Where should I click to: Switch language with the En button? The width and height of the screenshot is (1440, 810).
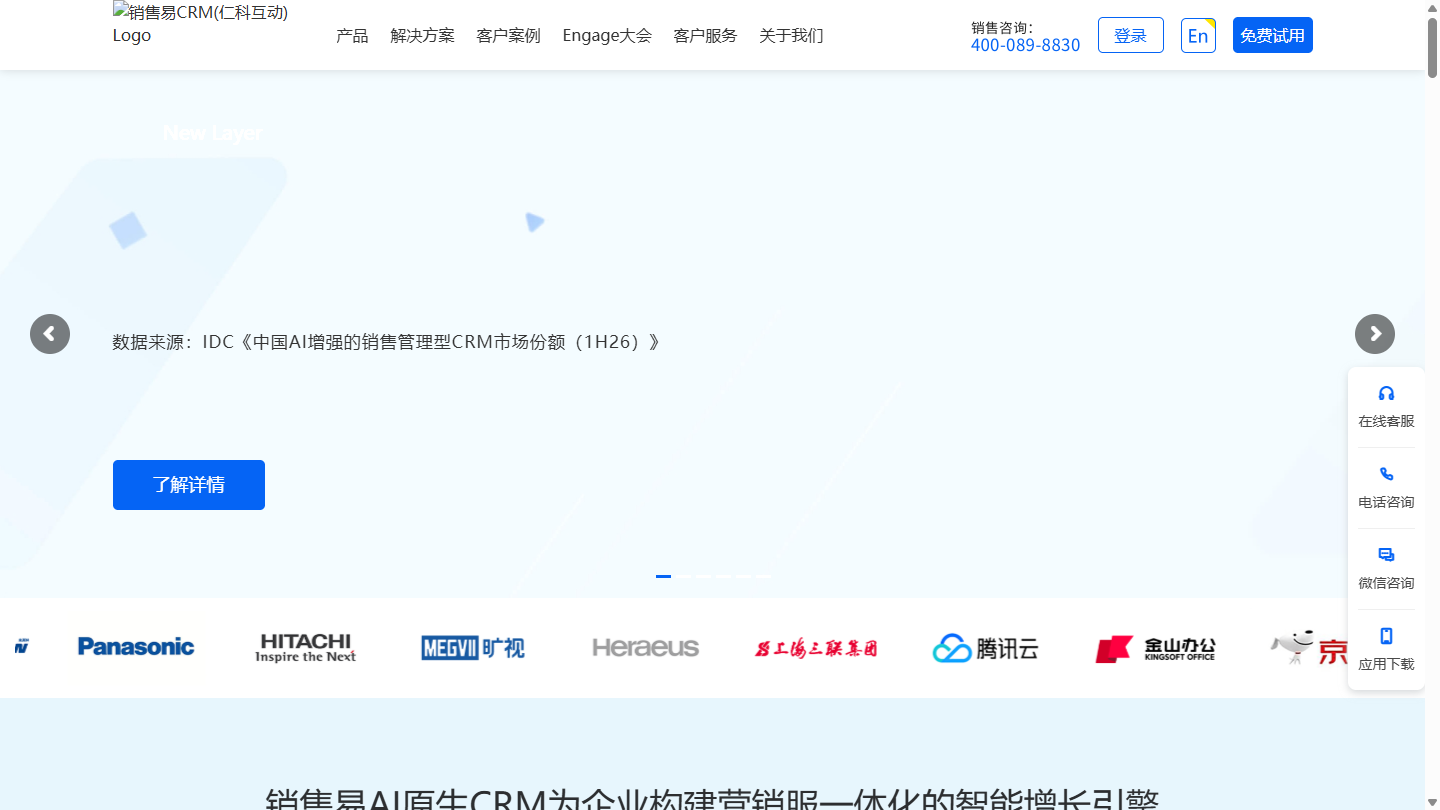1198,35
